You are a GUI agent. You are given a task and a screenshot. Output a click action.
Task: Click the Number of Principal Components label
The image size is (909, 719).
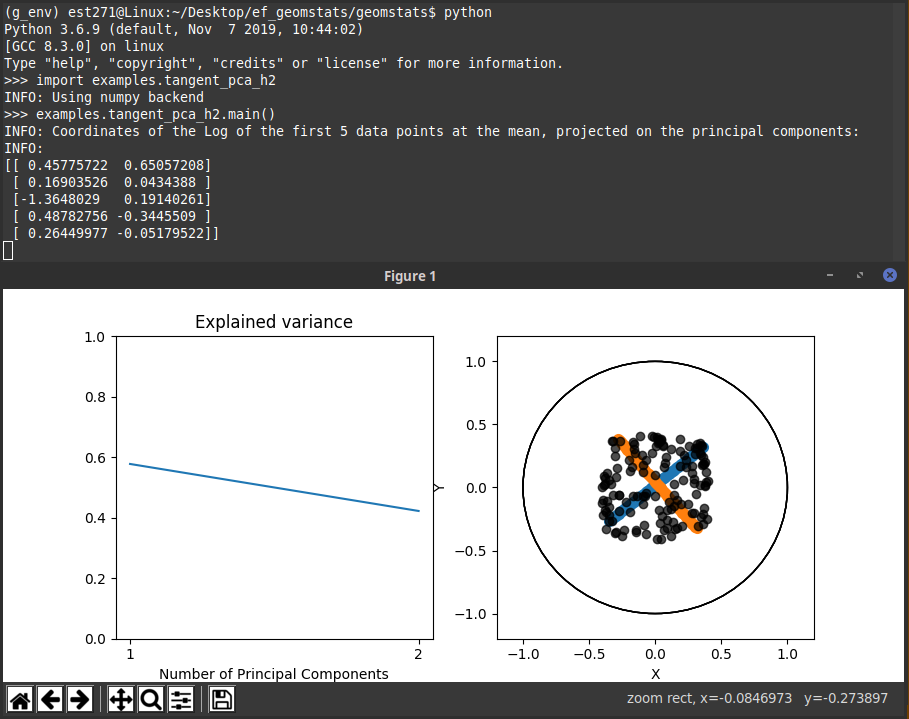coord(273,674)
